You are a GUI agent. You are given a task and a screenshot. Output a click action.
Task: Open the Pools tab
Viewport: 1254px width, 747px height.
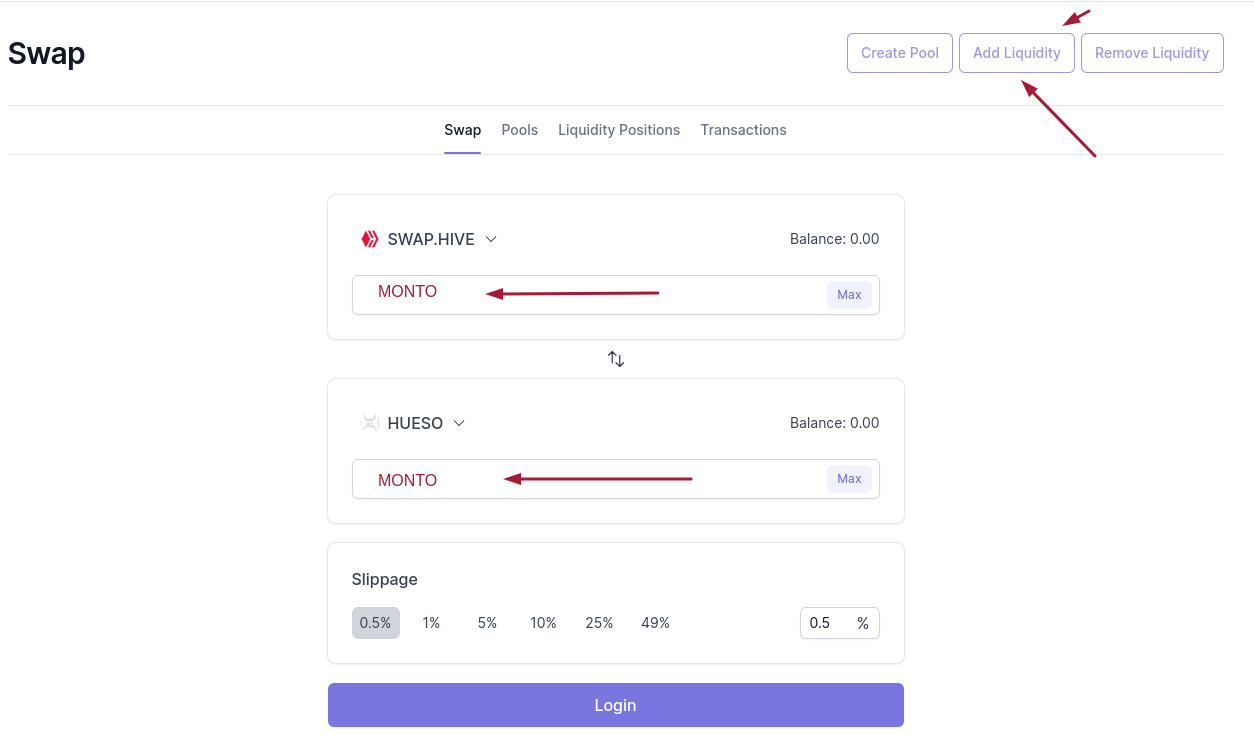[x=520, y=130]
